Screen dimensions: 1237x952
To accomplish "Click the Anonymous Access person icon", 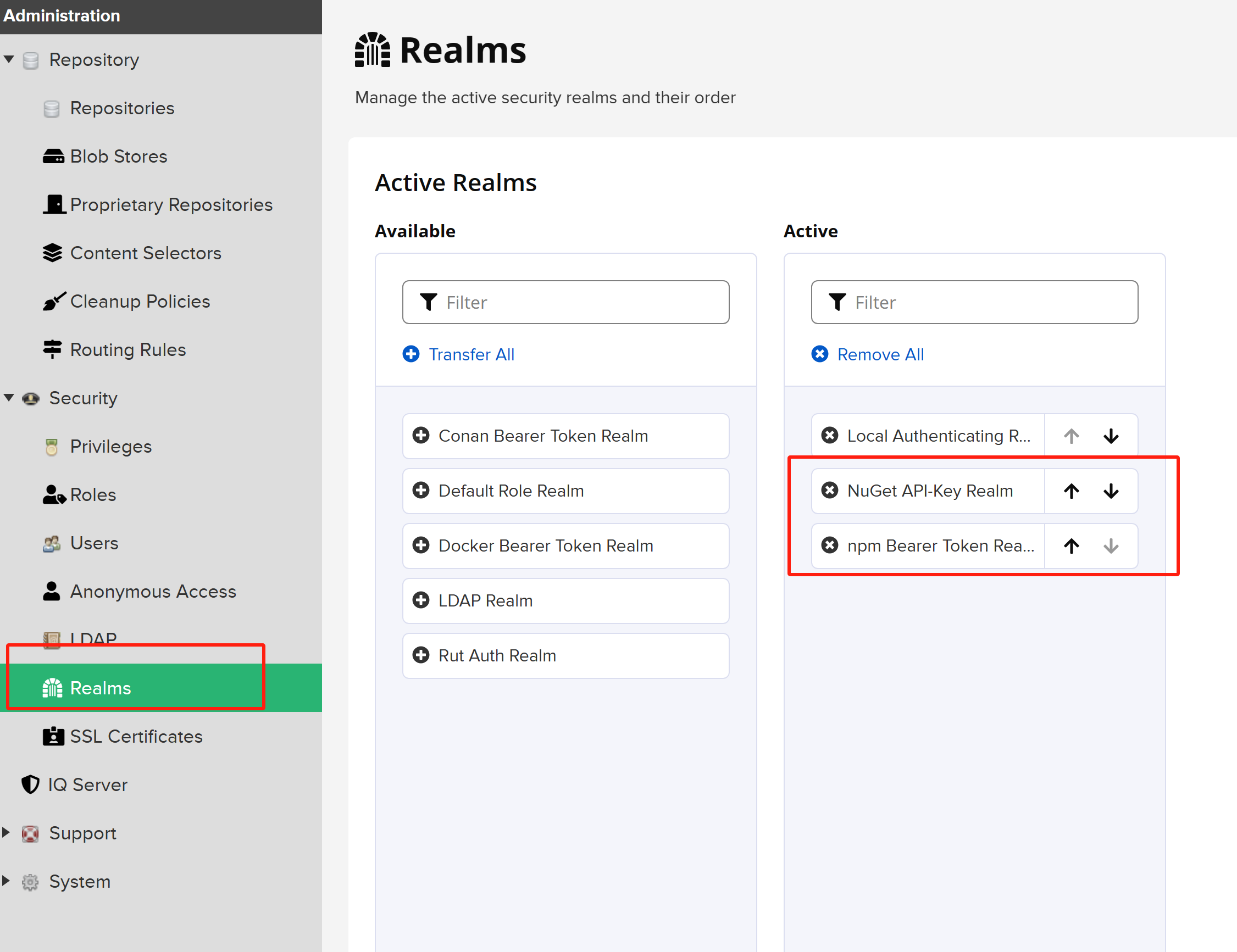I will (52, 592).
